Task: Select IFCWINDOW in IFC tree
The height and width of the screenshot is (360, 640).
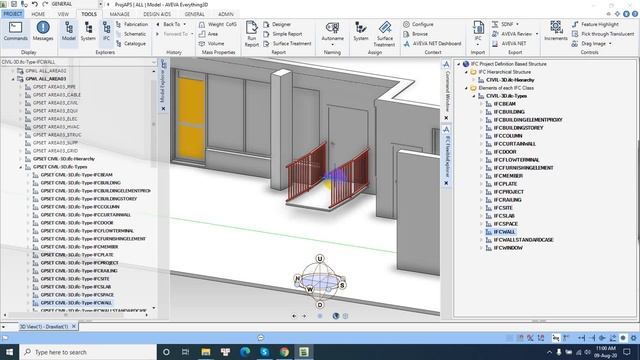Action: [508, 248]
